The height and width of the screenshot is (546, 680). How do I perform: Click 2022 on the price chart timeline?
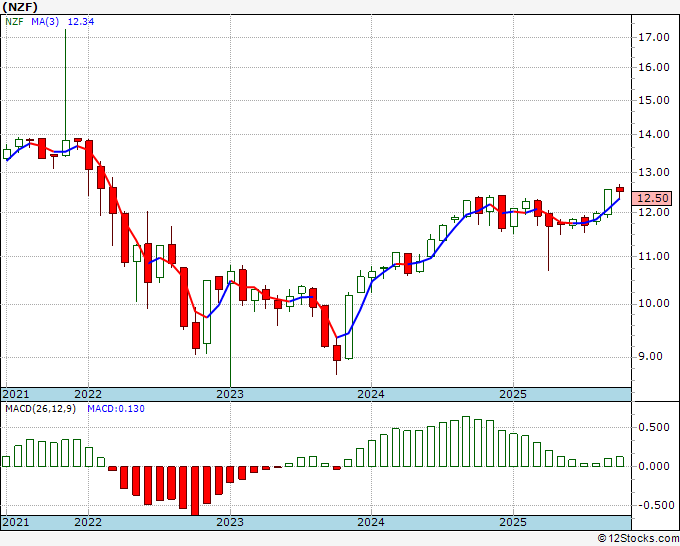click(88, 394)
